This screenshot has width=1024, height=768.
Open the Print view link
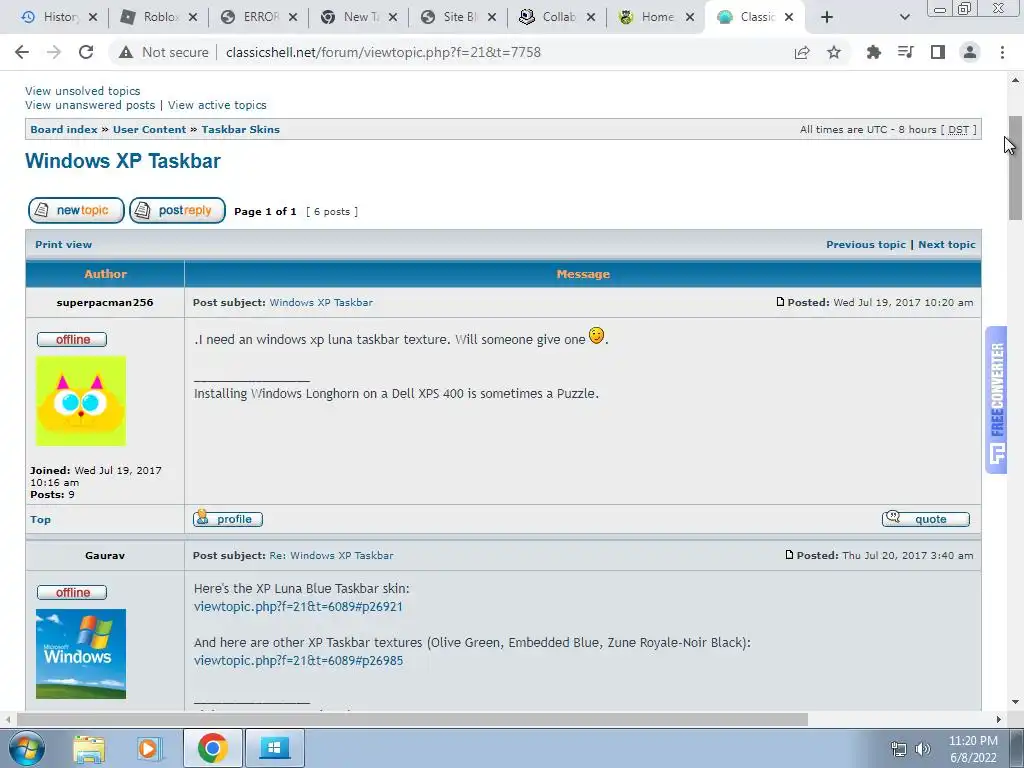point(63,244)
